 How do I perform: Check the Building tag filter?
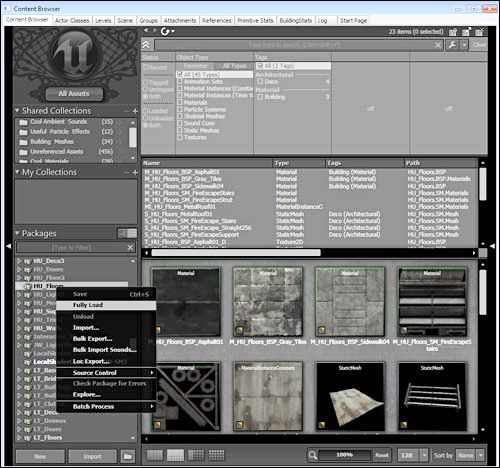[260, 97]
